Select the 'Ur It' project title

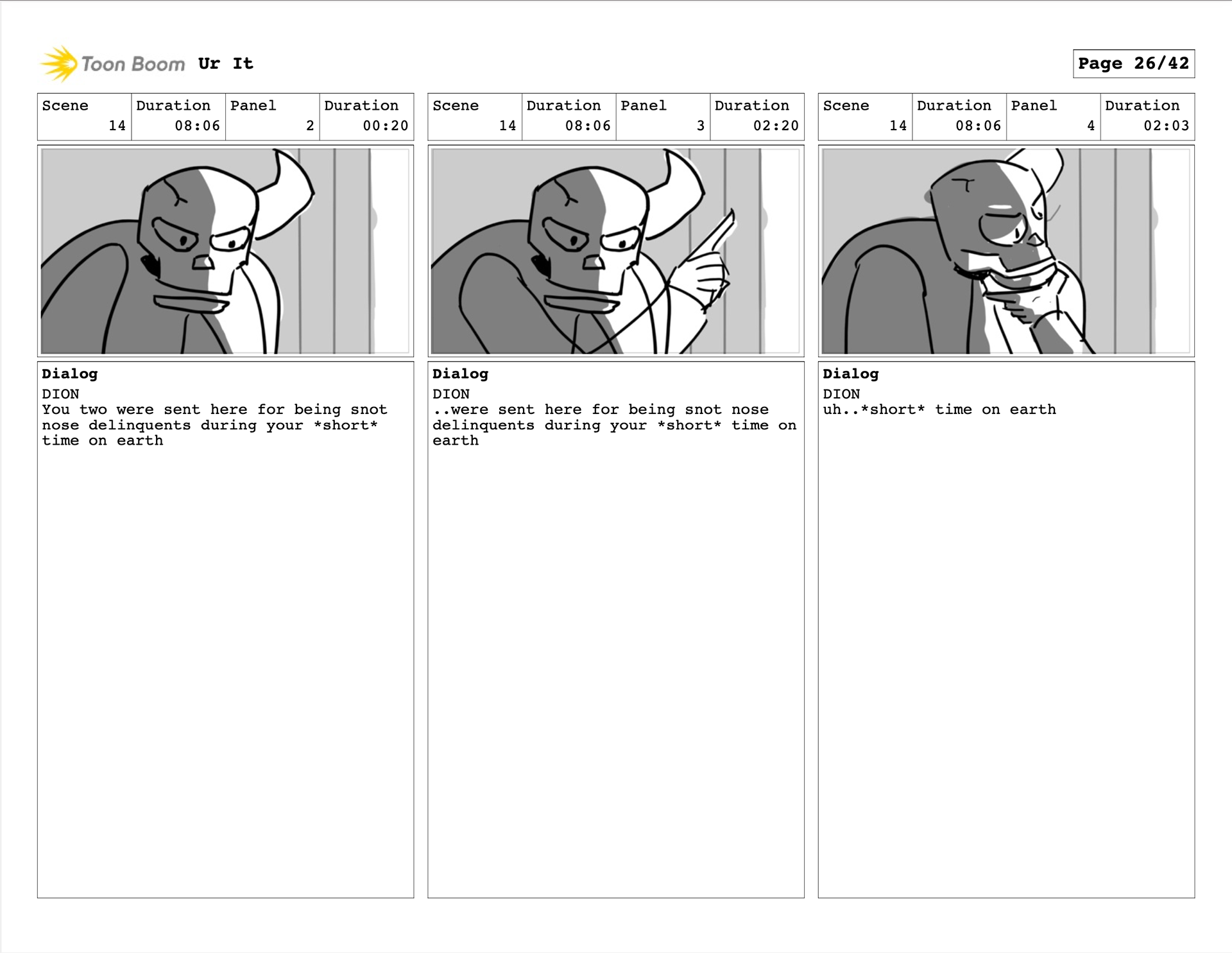click(x=225, y=64)
